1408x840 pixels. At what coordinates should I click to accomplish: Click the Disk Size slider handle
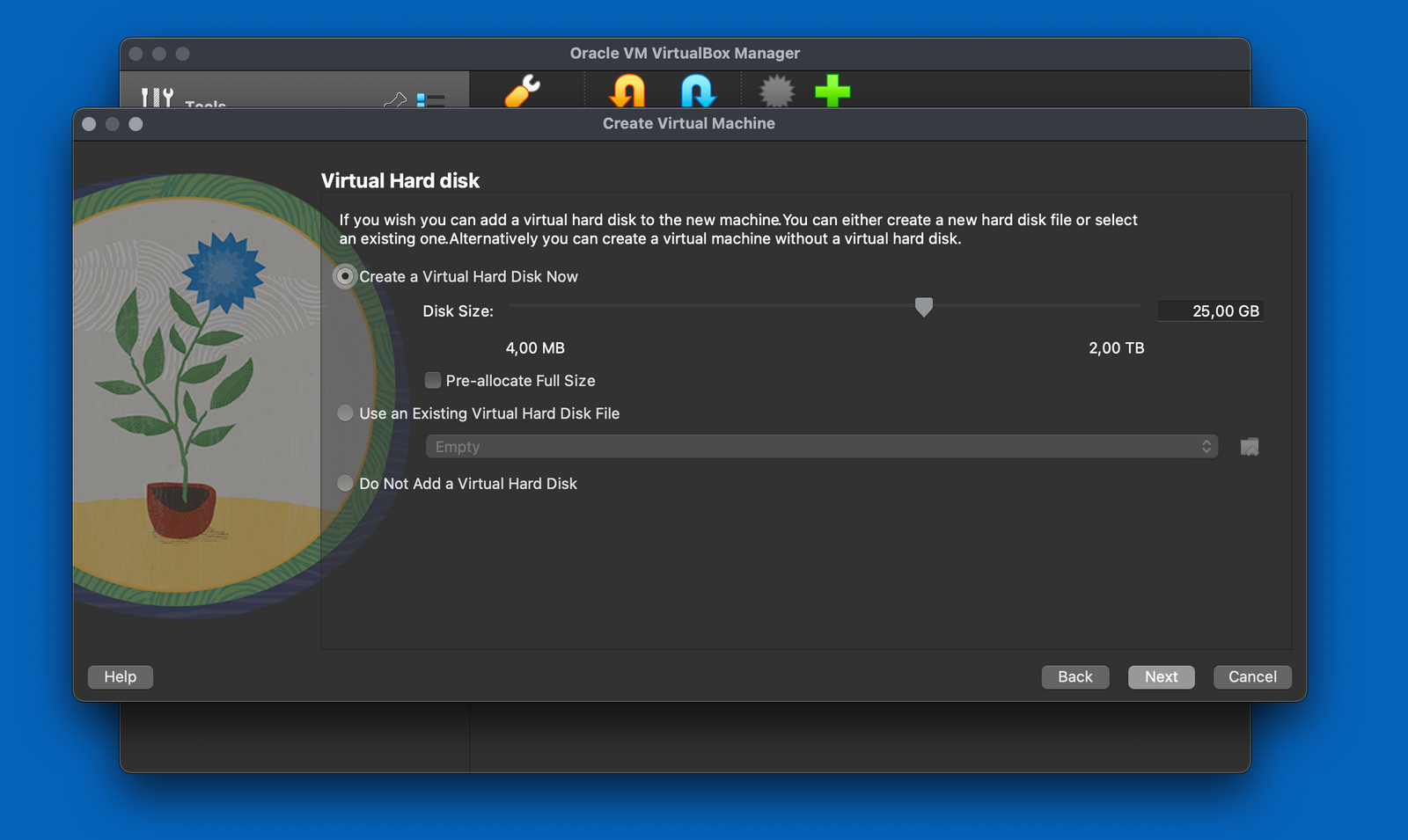(923, 306)
